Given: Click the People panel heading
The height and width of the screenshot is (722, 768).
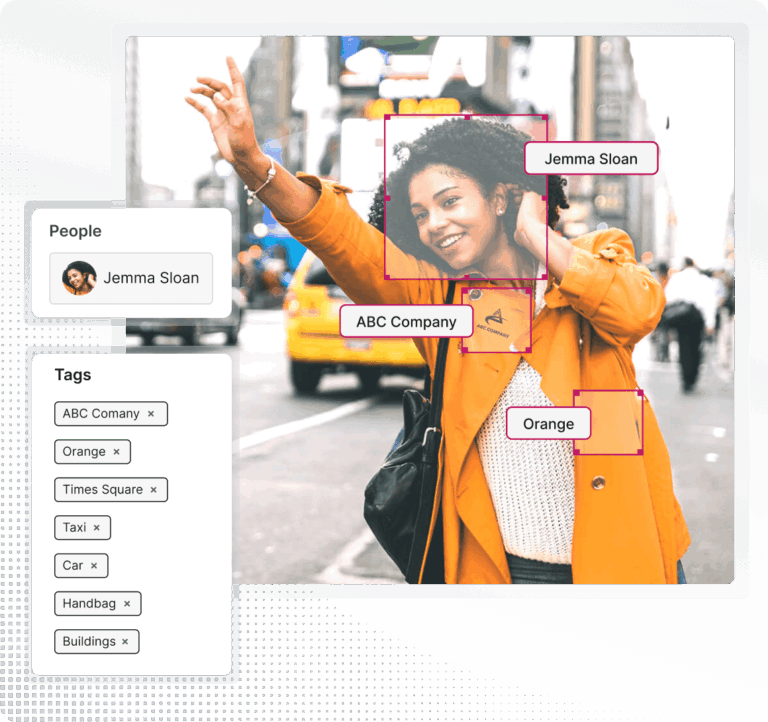Looking at the screenshot, I should [x=75, y=231].
